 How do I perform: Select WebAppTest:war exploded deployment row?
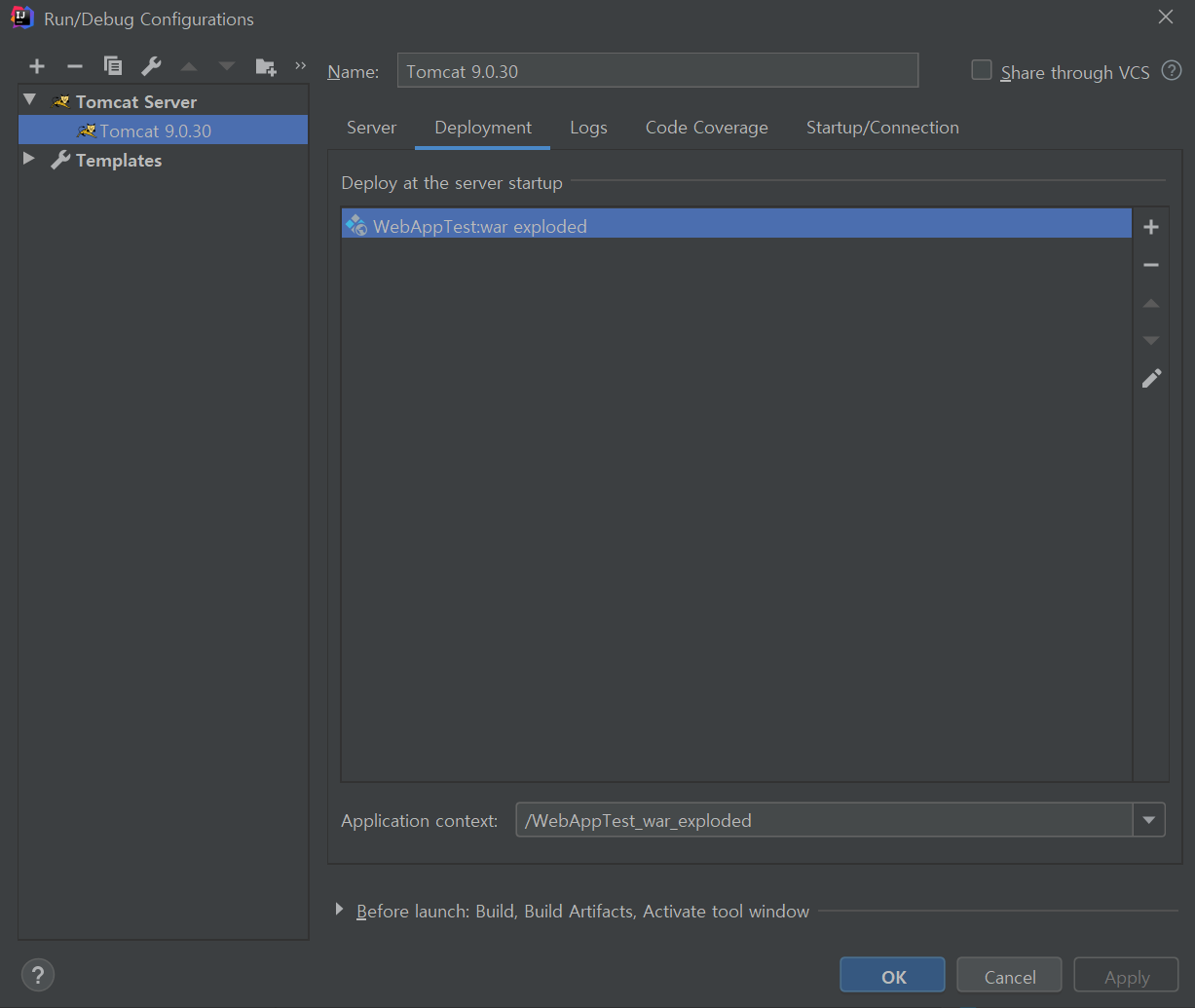point(736,226)
